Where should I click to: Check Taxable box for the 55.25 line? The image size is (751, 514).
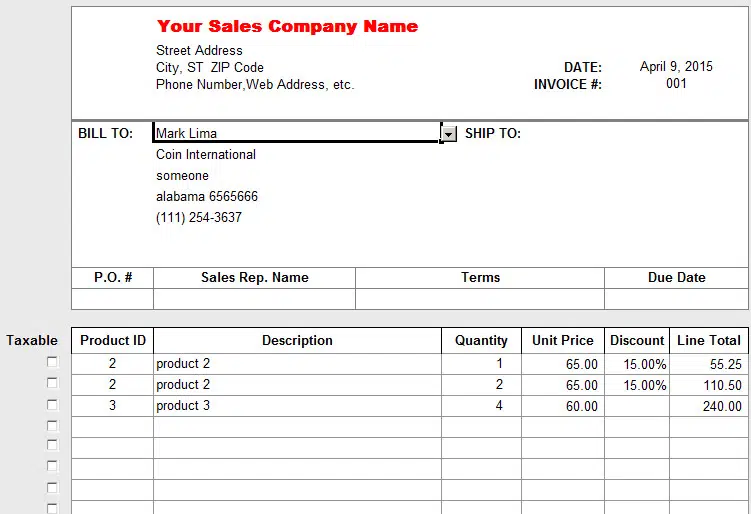click(52, 363)
